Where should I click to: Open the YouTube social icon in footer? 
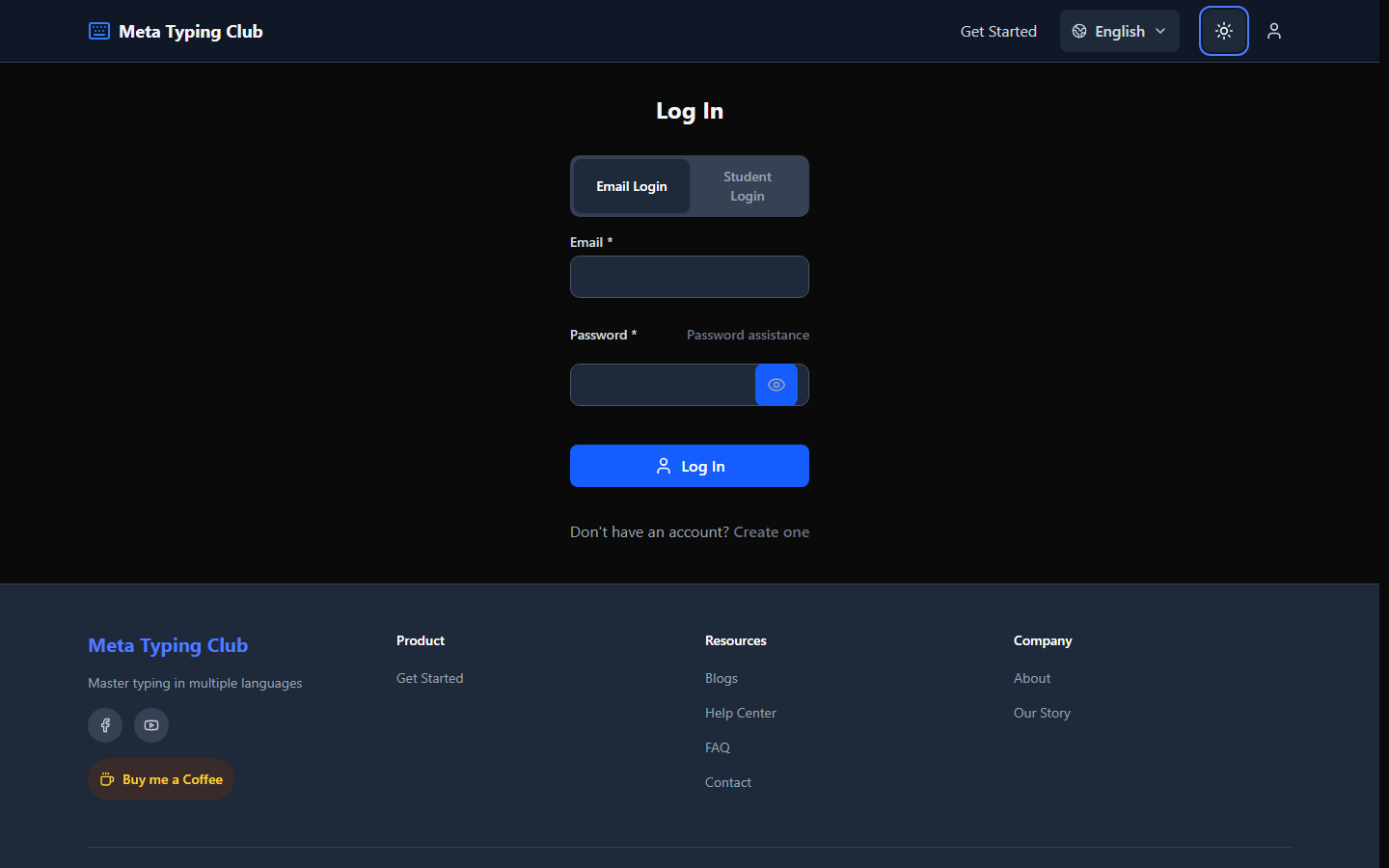click(x=151, y=725)
